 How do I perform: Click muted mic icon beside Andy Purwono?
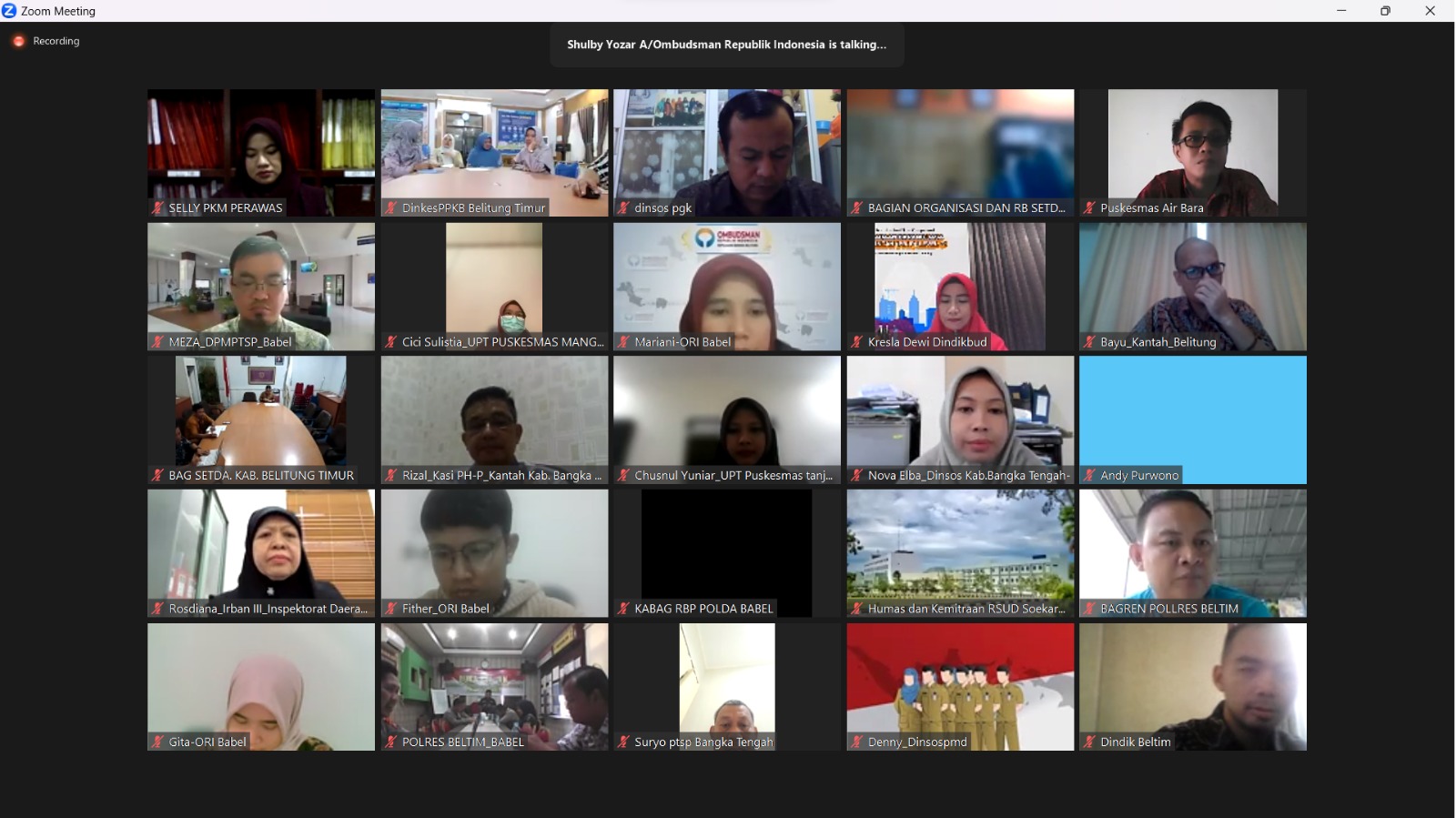tap(1090, 475)
